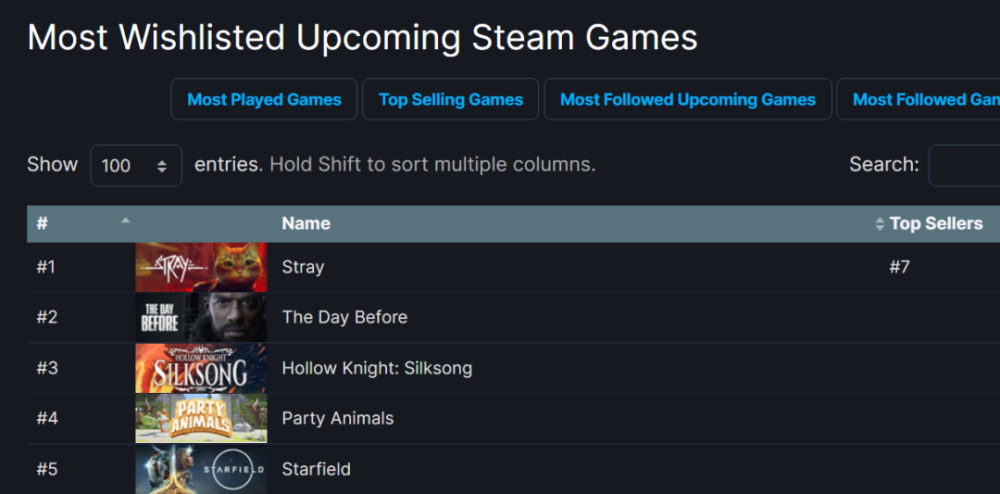Go to Most Followed Upcoming Games
The image size is (1000, 494).
[x=688, y=99]
